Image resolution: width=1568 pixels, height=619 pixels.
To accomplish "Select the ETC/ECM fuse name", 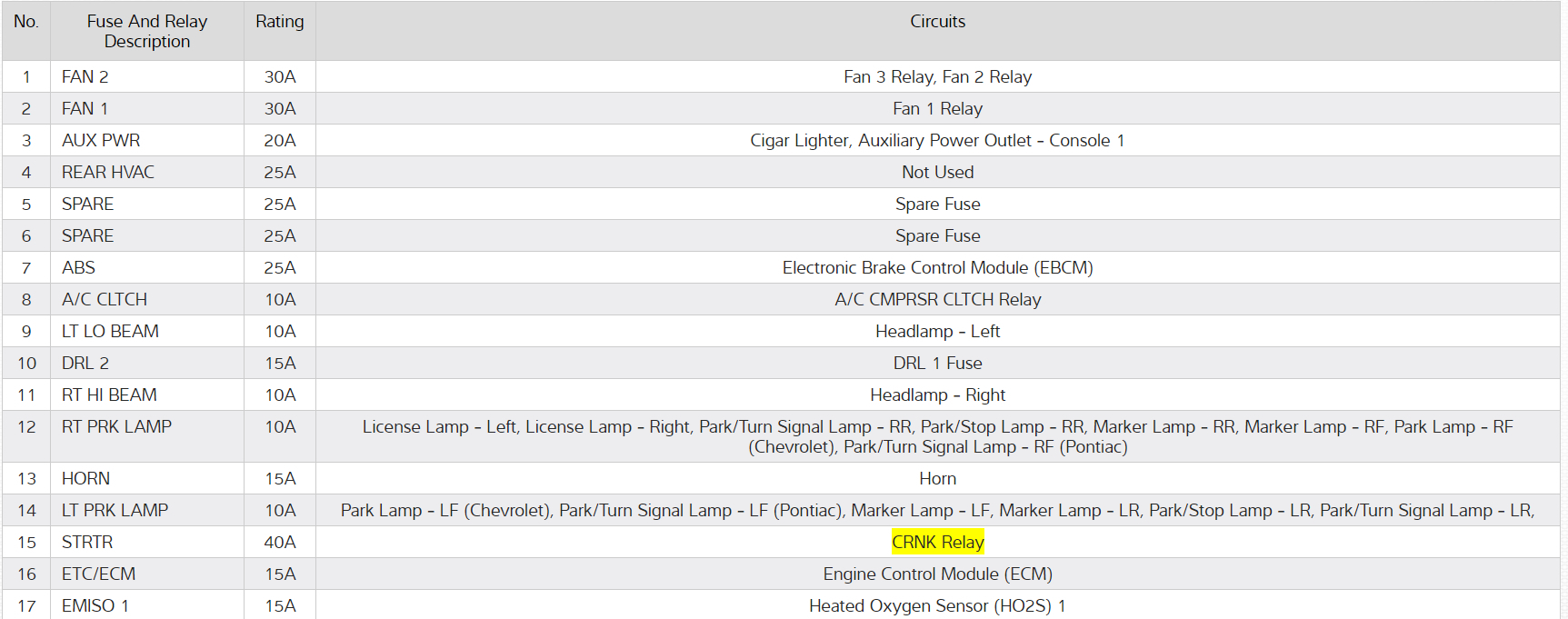I will click(x=98, y=574).
